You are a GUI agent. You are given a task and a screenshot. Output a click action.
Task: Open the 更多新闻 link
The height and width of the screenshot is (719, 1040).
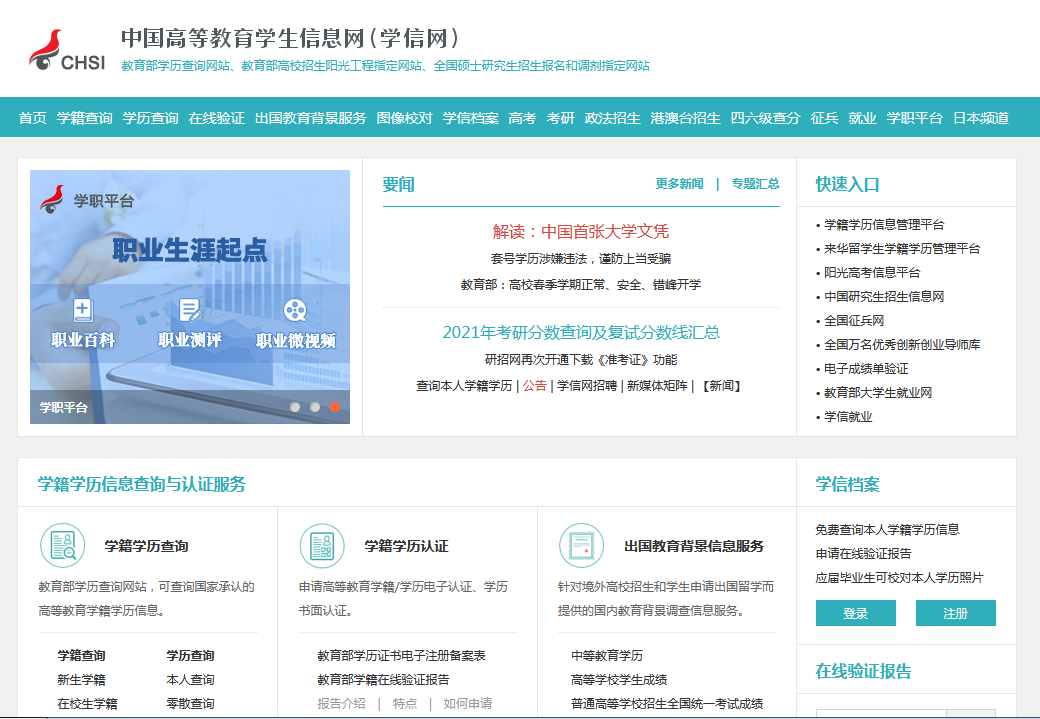[x=679, y=184]
